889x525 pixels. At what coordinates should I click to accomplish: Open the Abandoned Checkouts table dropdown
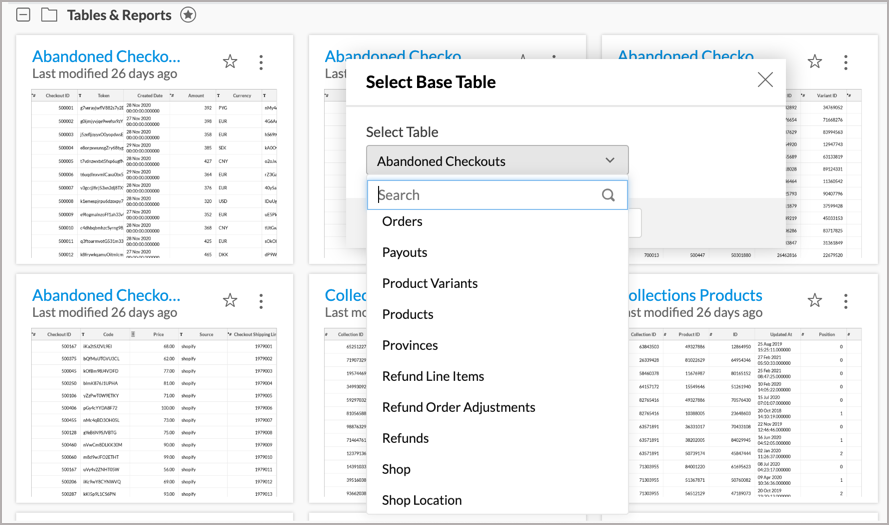click(x=497, y=161)
